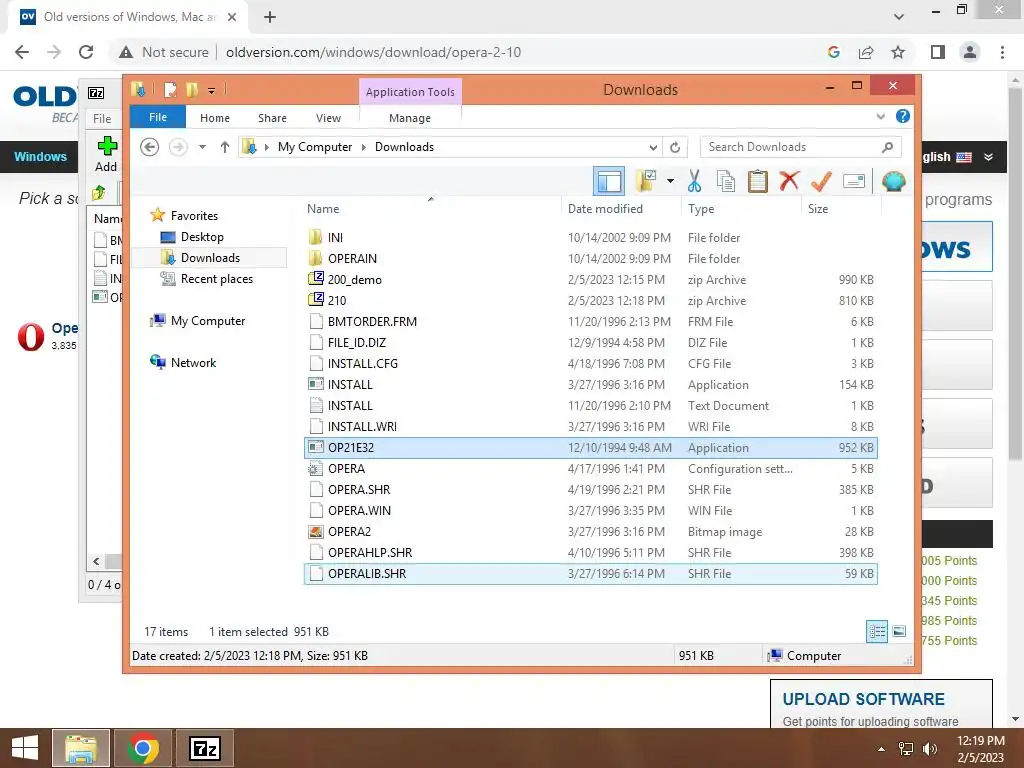This screenshot has width=1024, height=768.
Task: Click Add button in 7-Zip window
Action: (x=106, y=154)
